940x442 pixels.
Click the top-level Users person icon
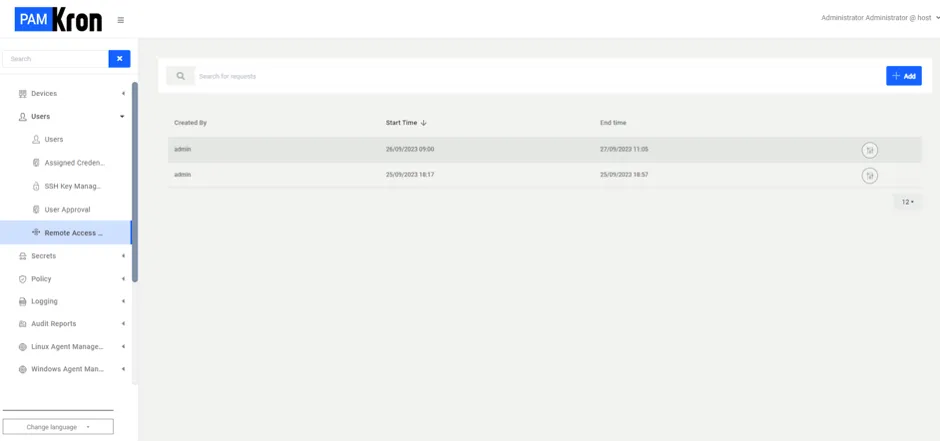pos(23,116)
